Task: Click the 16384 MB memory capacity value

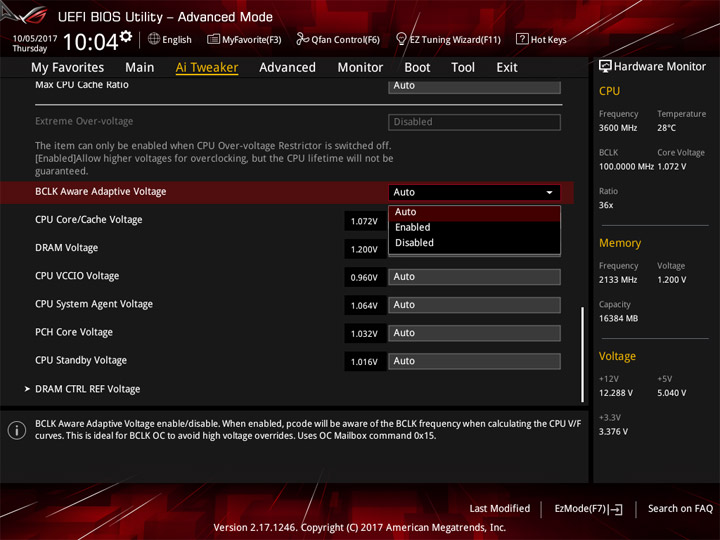Action: (x=618, y=318)
